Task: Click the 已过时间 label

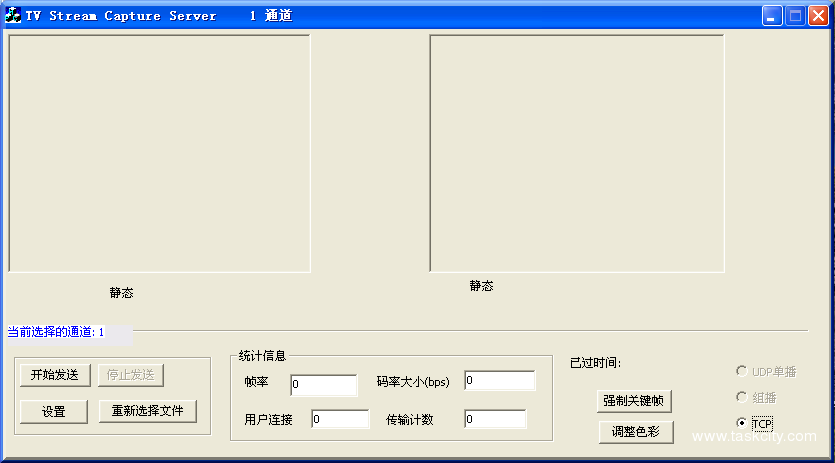Action: coord(595,363)
